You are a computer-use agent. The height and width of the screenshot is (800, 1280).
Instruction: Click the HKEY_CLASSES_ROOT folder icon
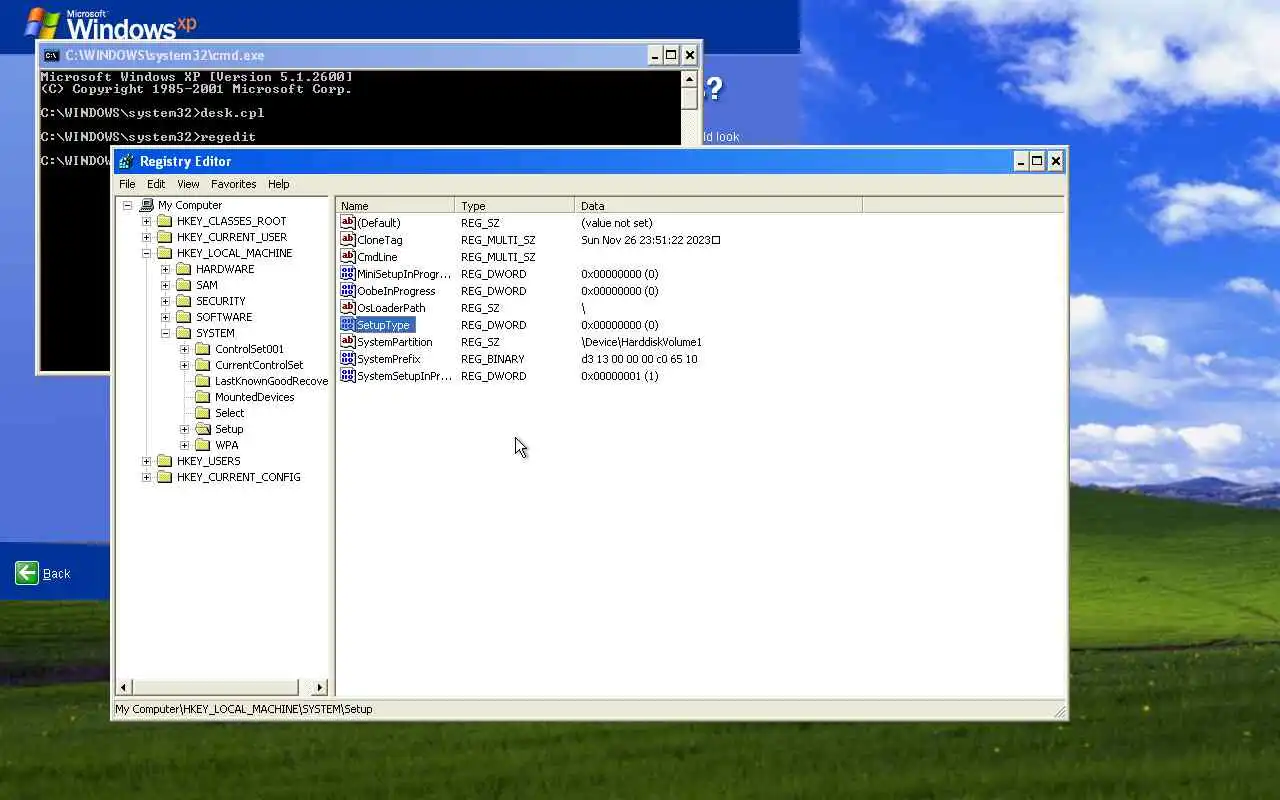click(164, 221)
